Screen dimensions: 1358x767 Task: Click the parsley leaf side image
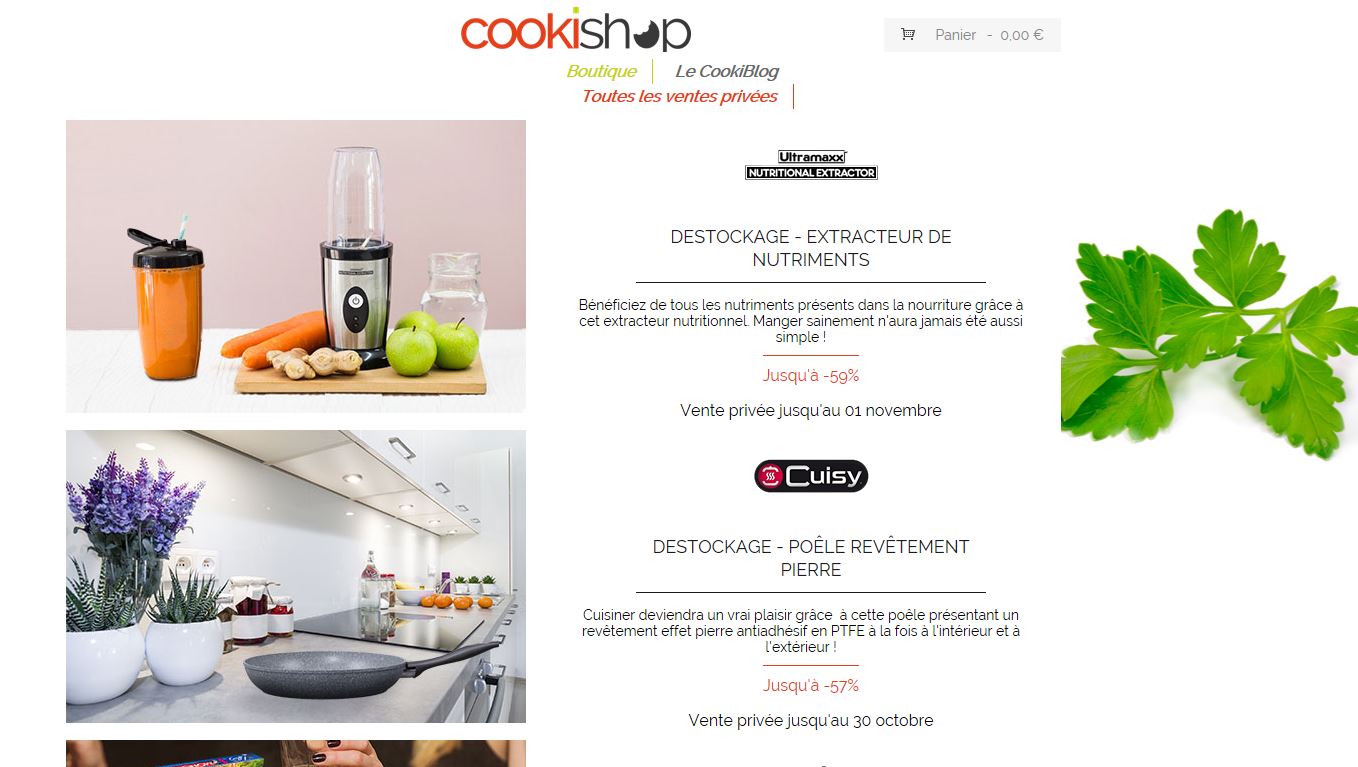click(x=1209, y=333)
